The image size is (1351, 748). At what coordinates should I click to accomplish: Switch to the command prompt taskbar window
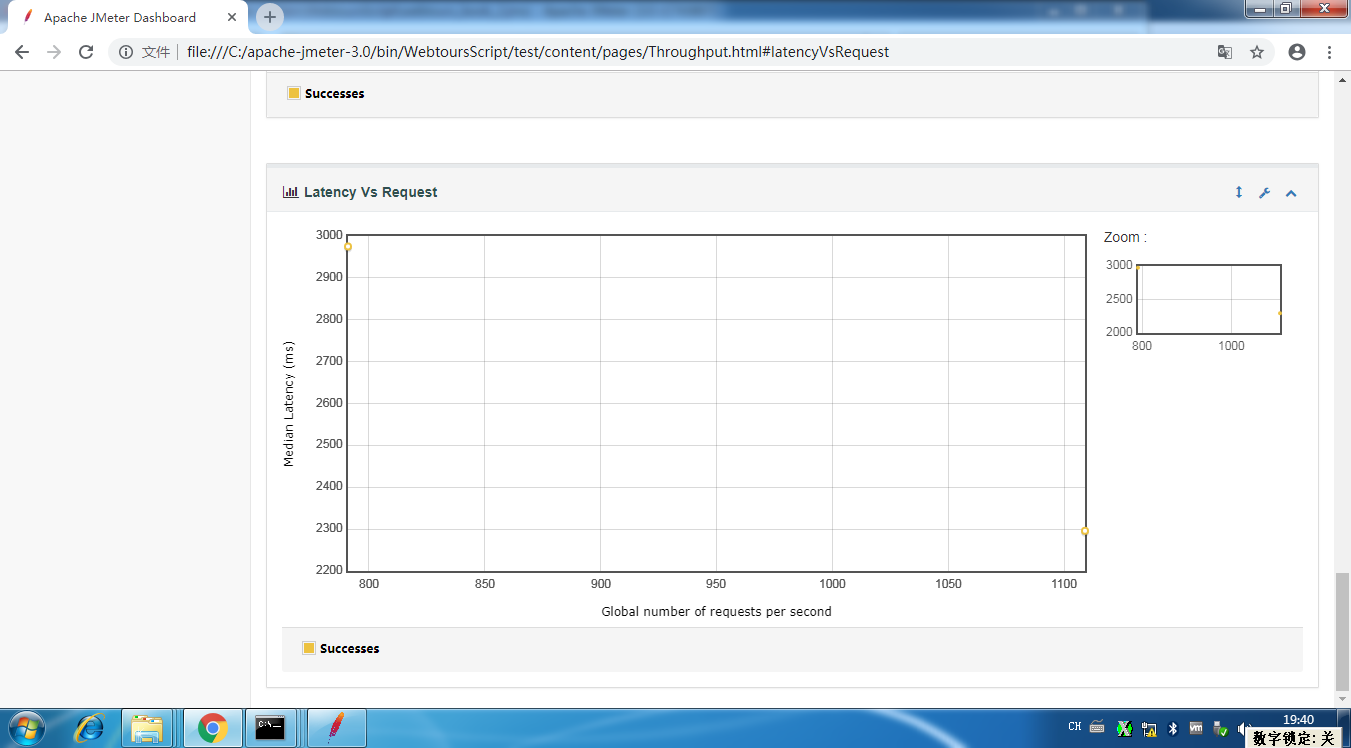point(273,728)
